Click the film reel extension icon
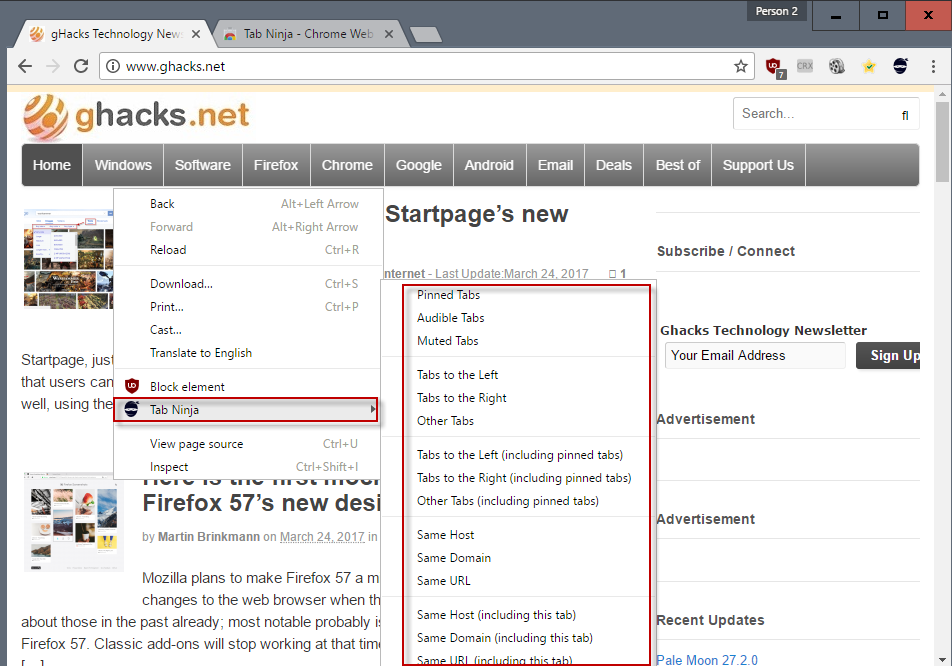The width and height of the screenshot is (952, 666). click(837, 66)
